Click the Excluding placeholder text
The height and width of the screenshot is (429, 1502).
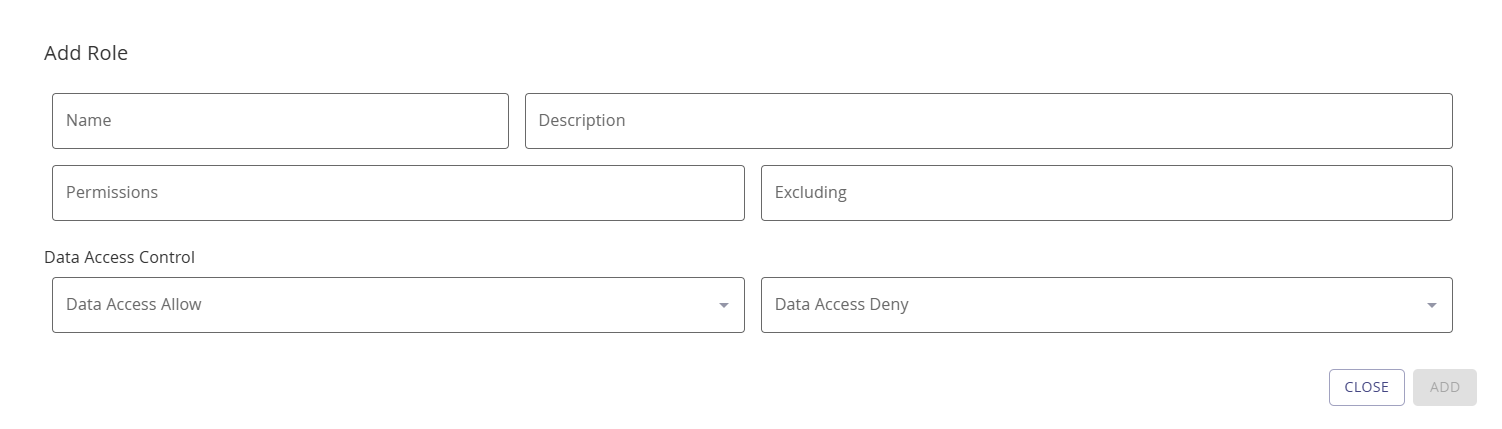pyautogui.click(x=811, y=193)
